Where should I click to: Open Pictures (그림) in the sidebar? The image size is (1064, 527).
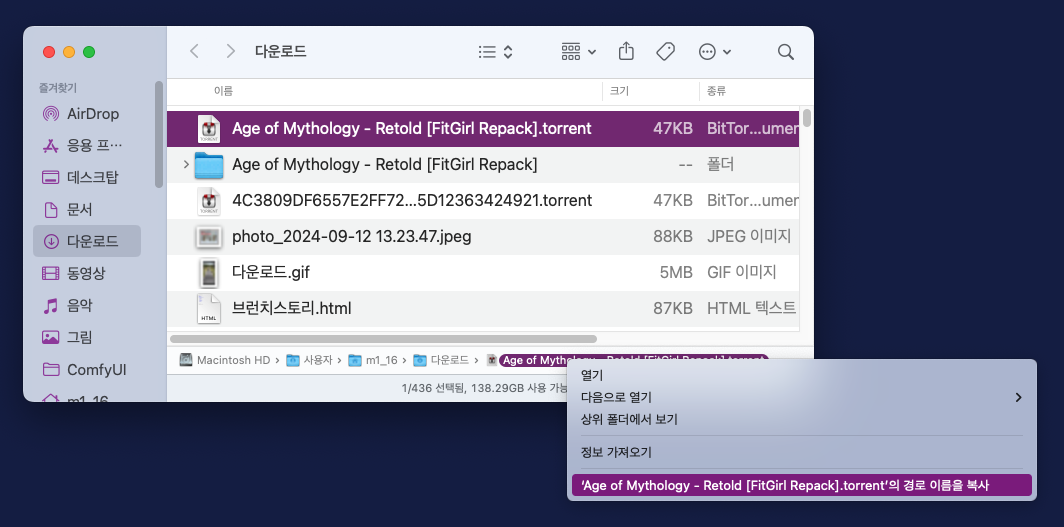[87, 337]
